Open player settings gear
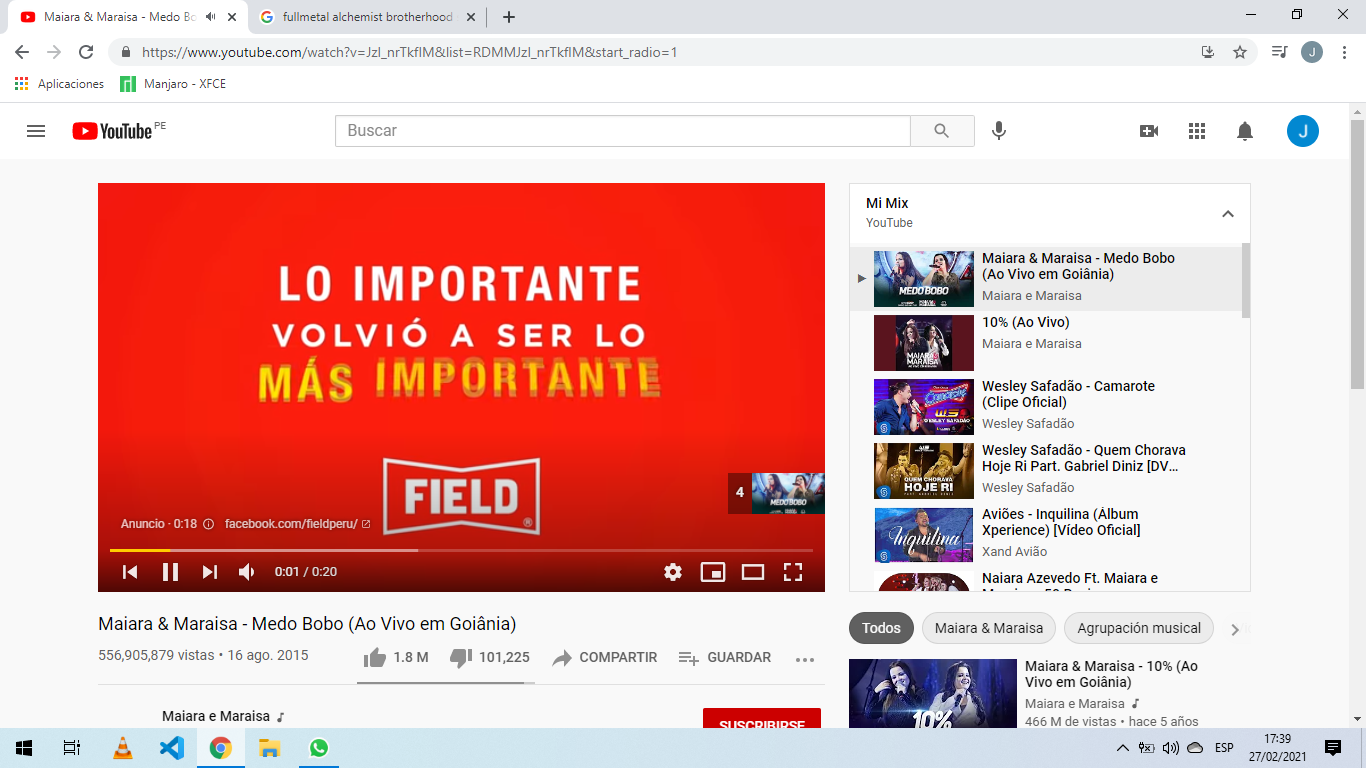The image size is (1366, 768). (673, 572)
